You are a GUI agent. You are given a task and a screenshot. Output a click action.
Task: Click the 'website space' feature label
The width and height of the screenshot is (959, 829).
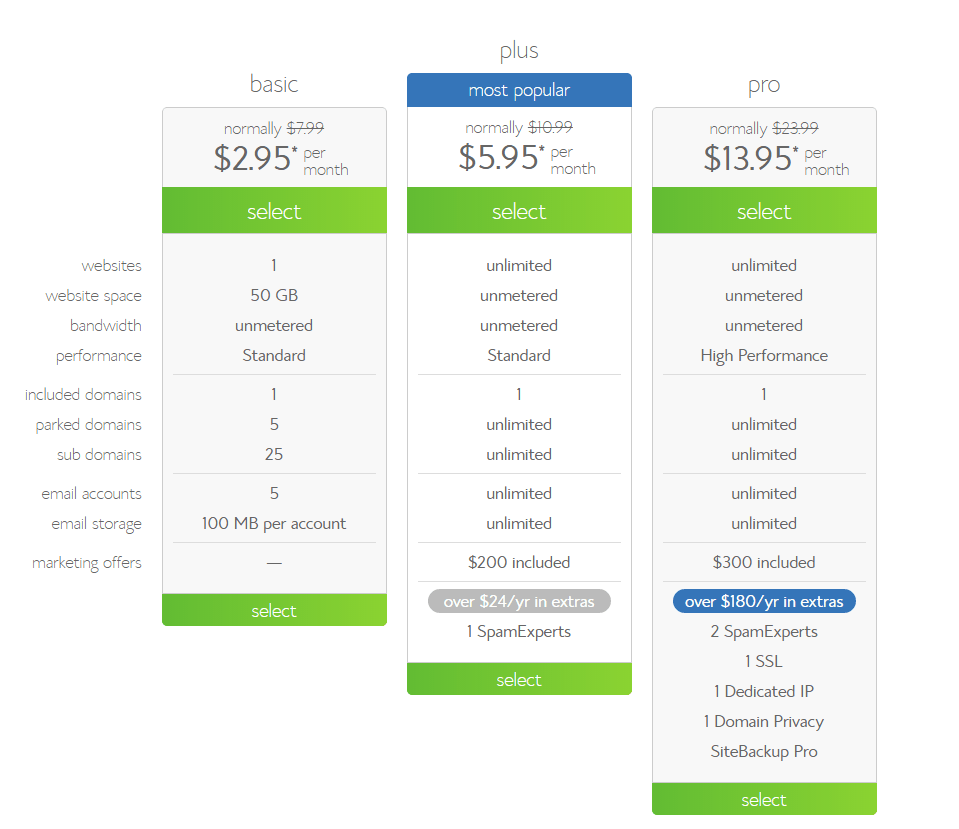93,296
